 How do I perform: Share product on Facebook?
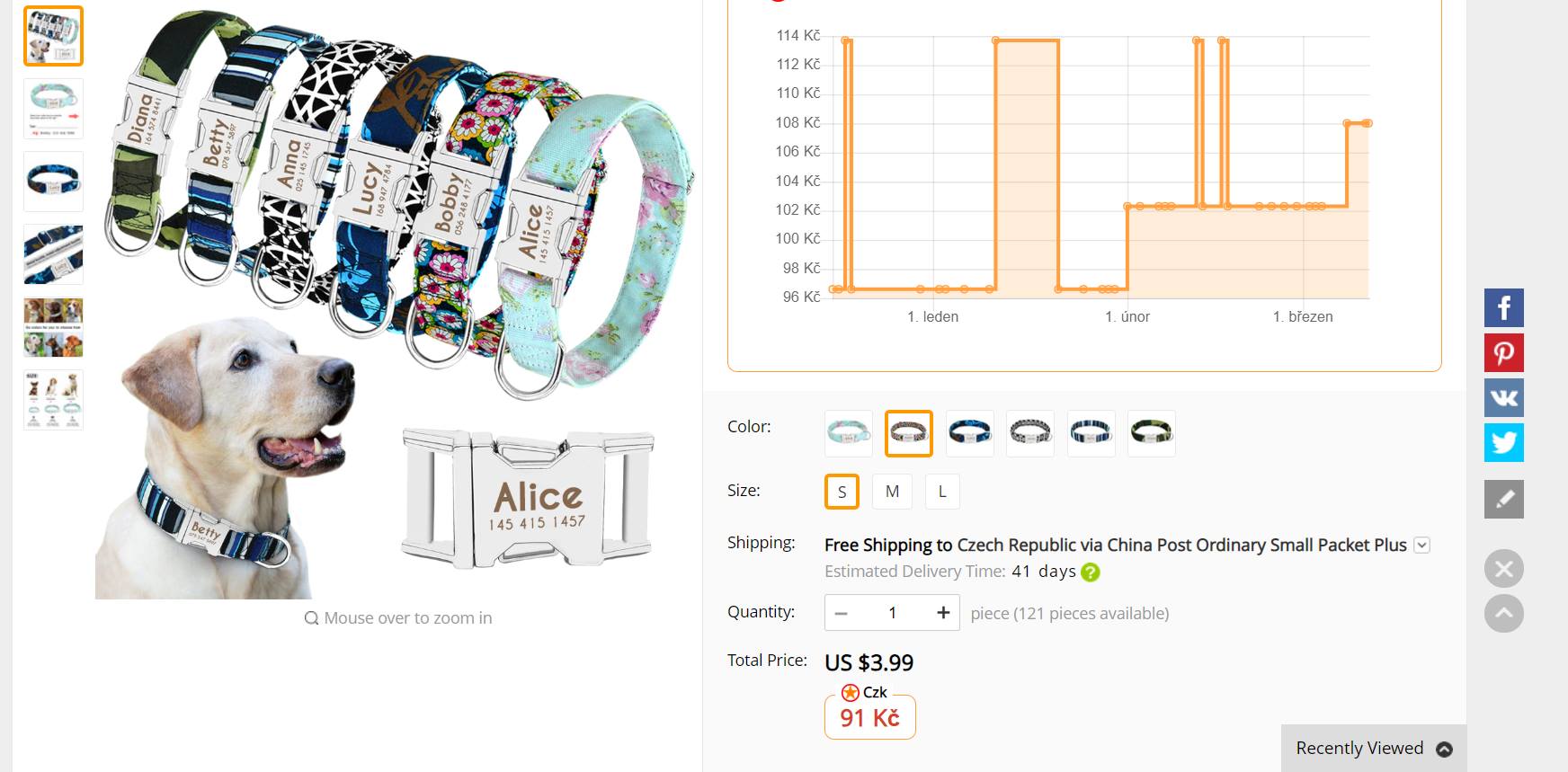[1503, 308]
